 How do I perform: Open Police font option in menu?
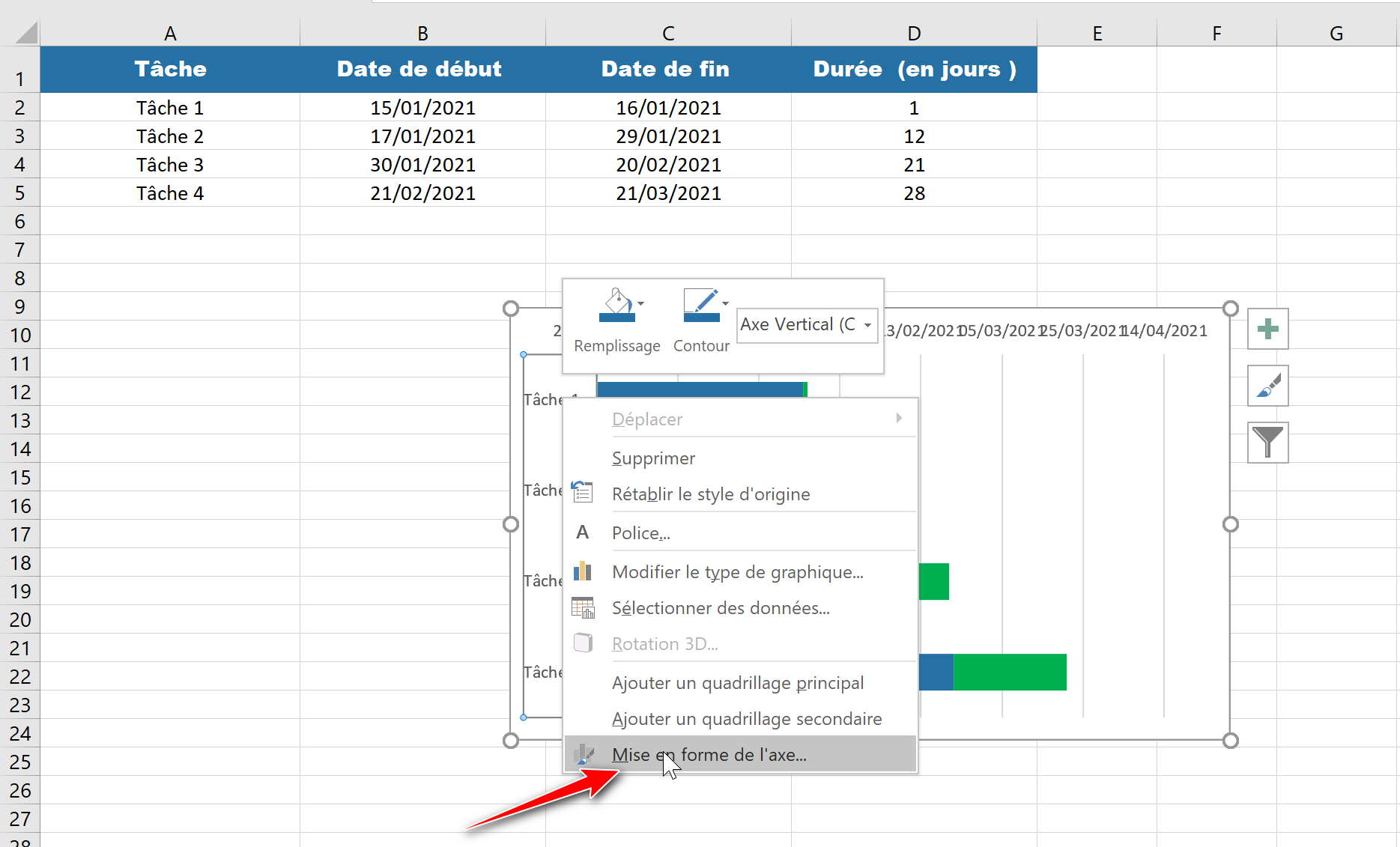tap(640, 533)
